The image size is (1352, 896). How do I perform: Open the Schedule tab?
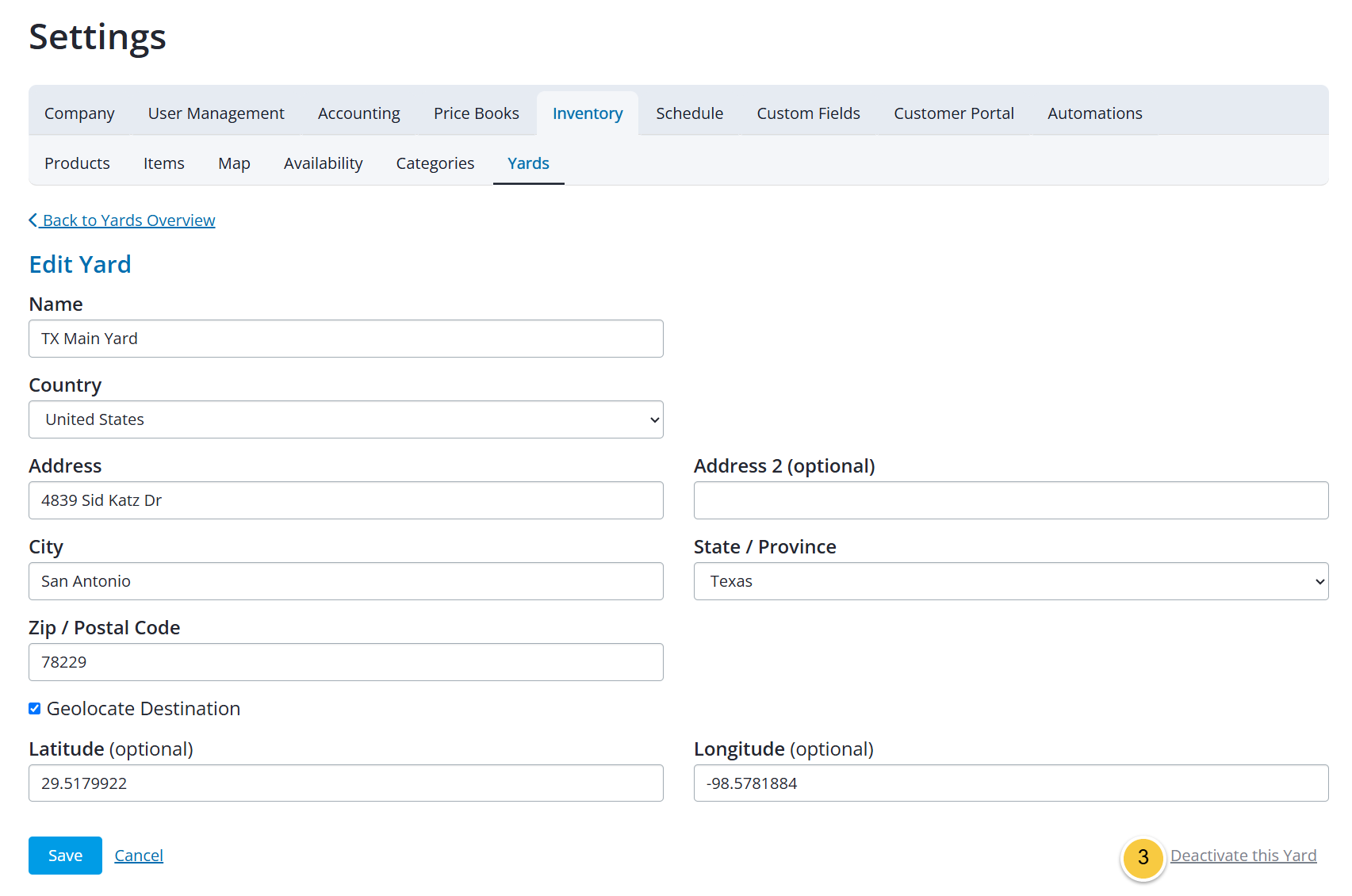pos(689,113)
